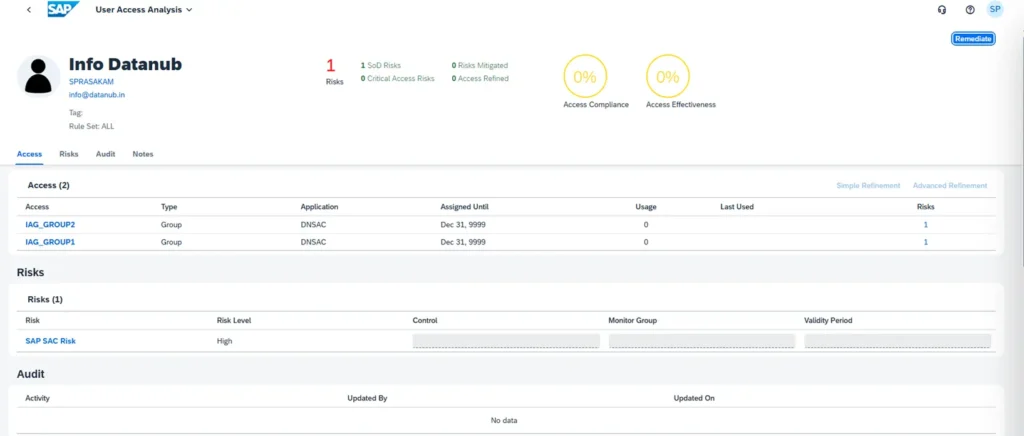The height and width of the screenshot is (436, 1024).
Task: Open the Notes tab
Action: [143, 154]
